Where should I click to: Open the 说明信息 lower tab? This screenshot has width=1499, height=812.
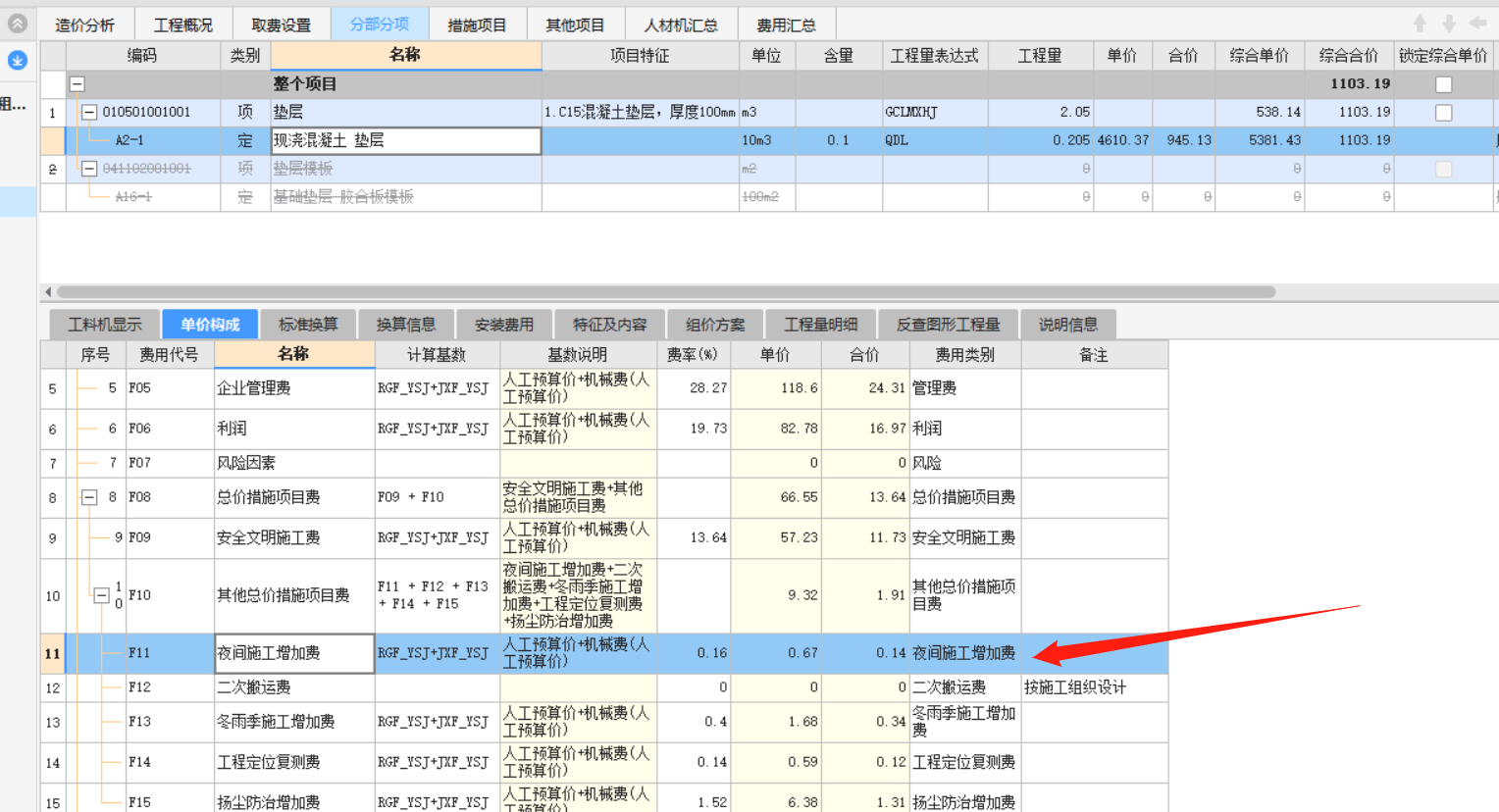pos(1068,325)
